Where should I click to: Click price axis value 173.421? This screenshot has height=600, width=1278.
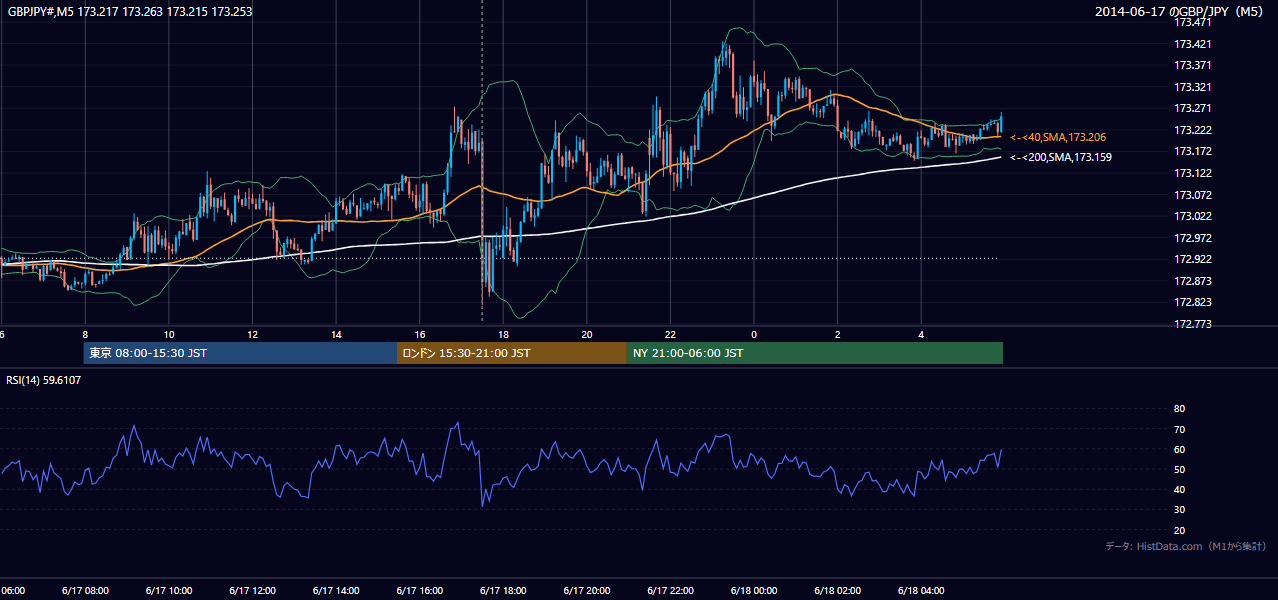pyautogui.click(x=1191, y=44)
